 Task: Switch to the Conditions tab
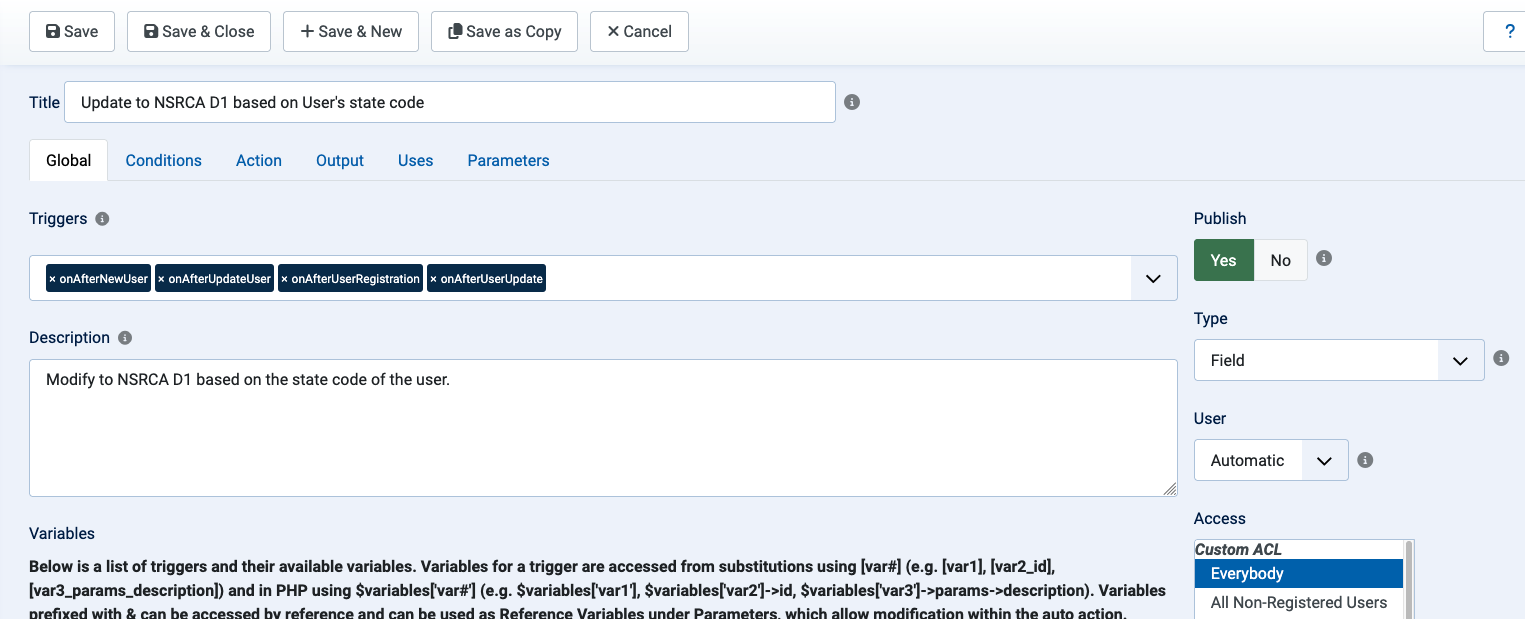coord(164,160)
